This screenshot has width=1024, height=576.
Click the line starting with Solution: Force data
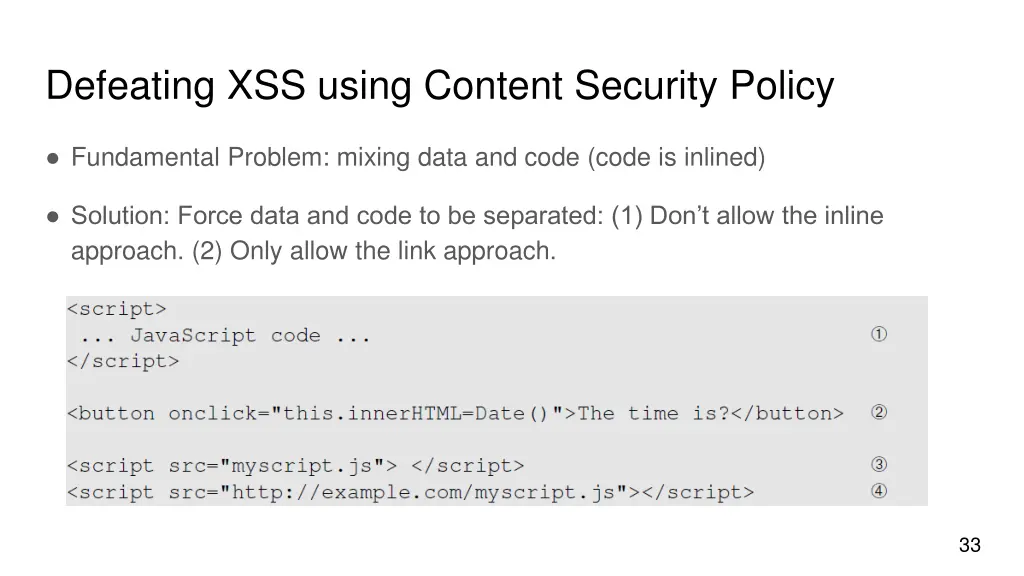pyautogui.click(x=477, y=216)
